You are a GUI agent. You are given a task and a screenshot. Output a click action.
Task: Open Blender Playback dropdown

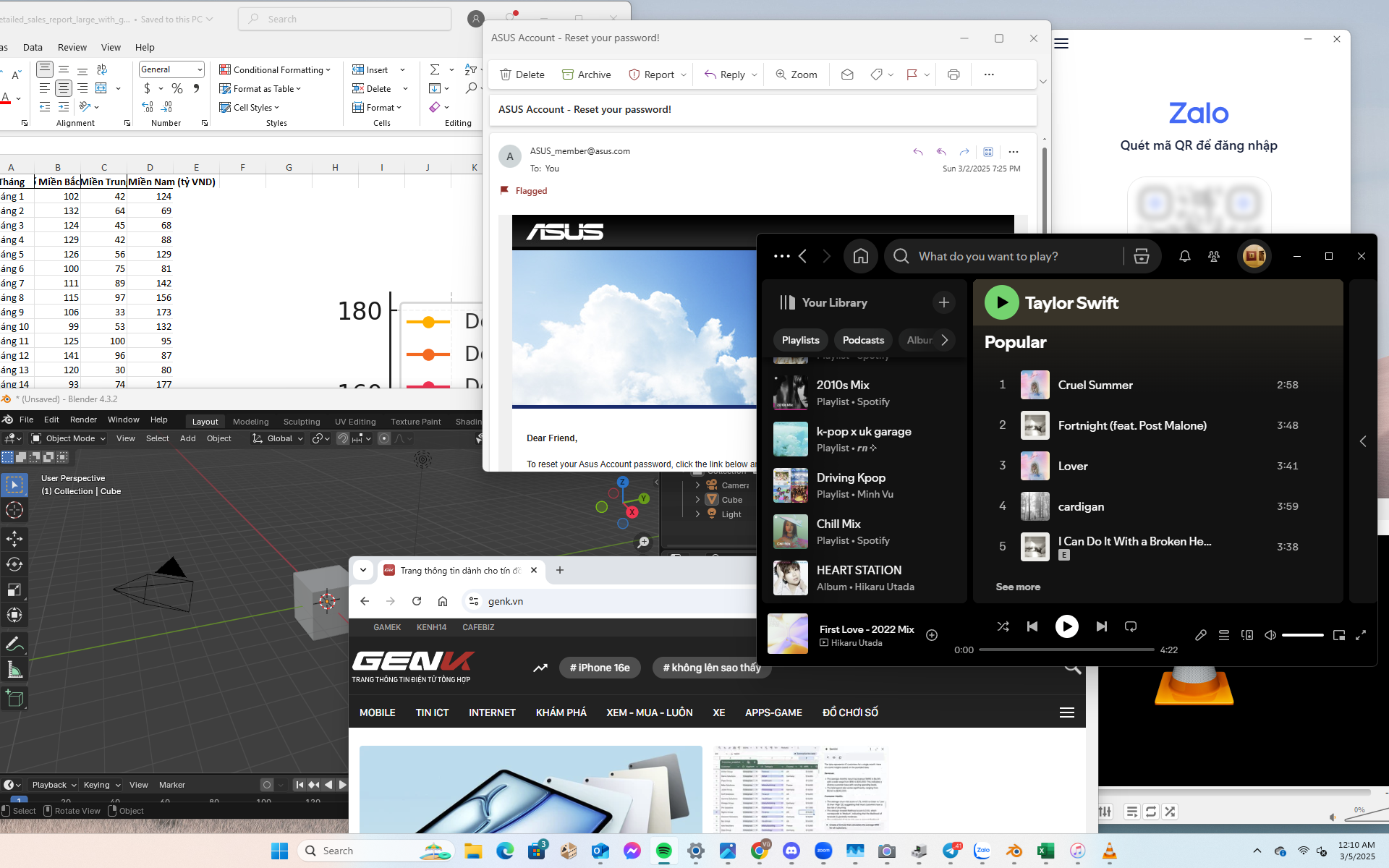(x=54, y=785)
